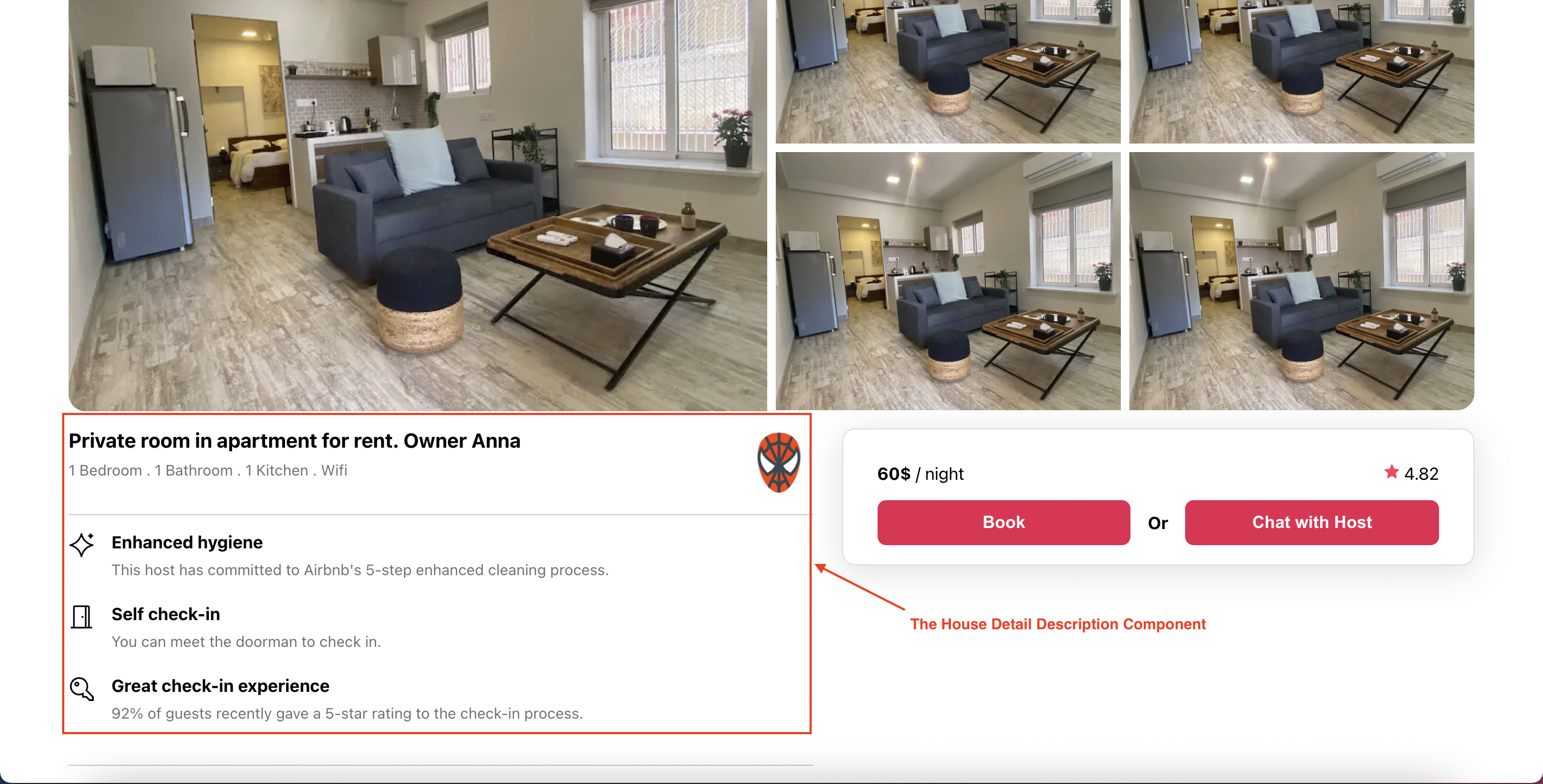The image size is (1543, 784).
Task: Open the bottom-middle apartment thumbnail
Action: (948, 281)
